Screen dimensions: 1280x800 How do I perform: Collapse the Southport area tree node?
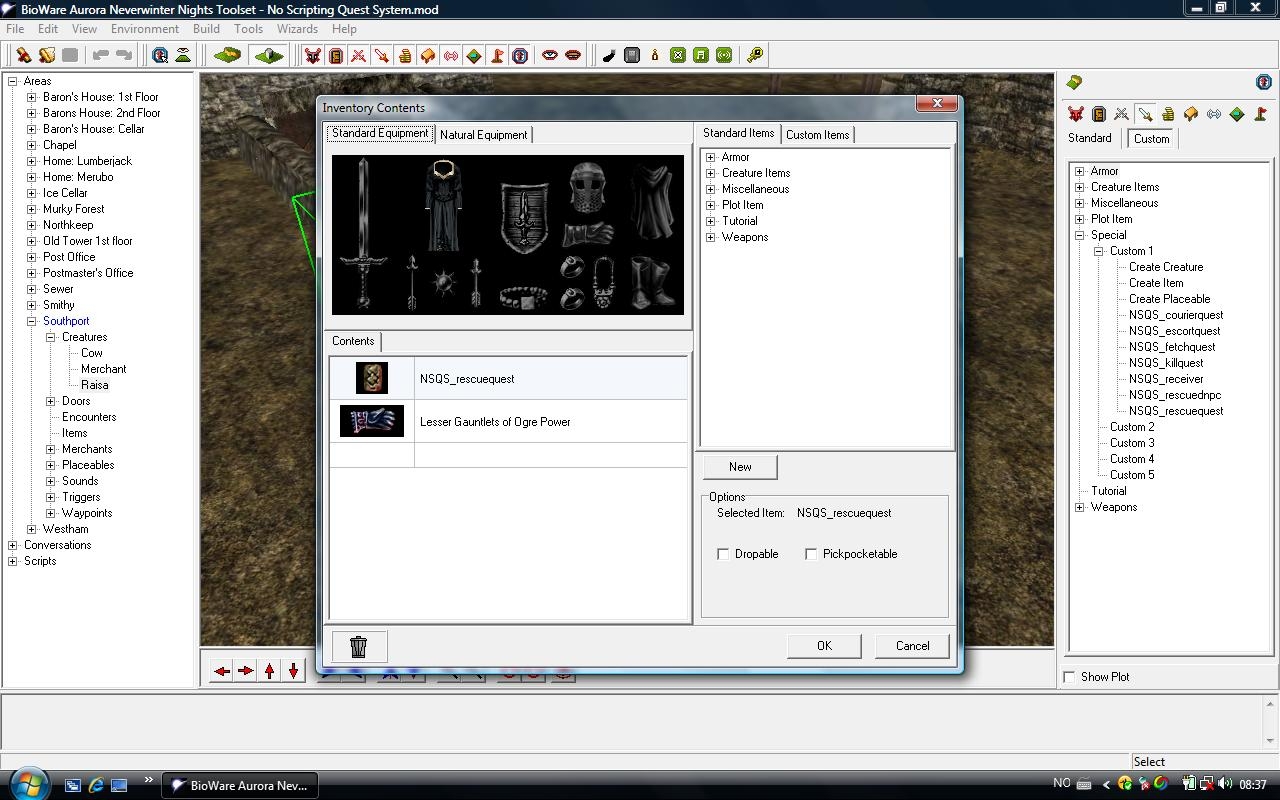coord(31,321)
